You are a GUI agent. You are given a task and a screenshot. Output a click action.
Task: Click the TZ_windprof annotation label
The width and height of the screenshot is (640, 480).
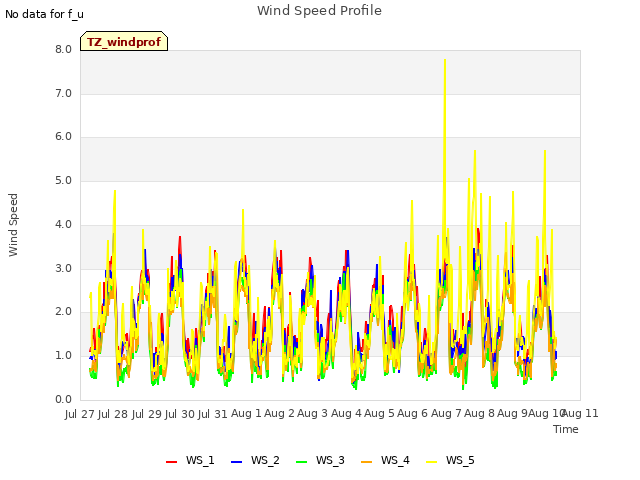click(x=124, y=42)
